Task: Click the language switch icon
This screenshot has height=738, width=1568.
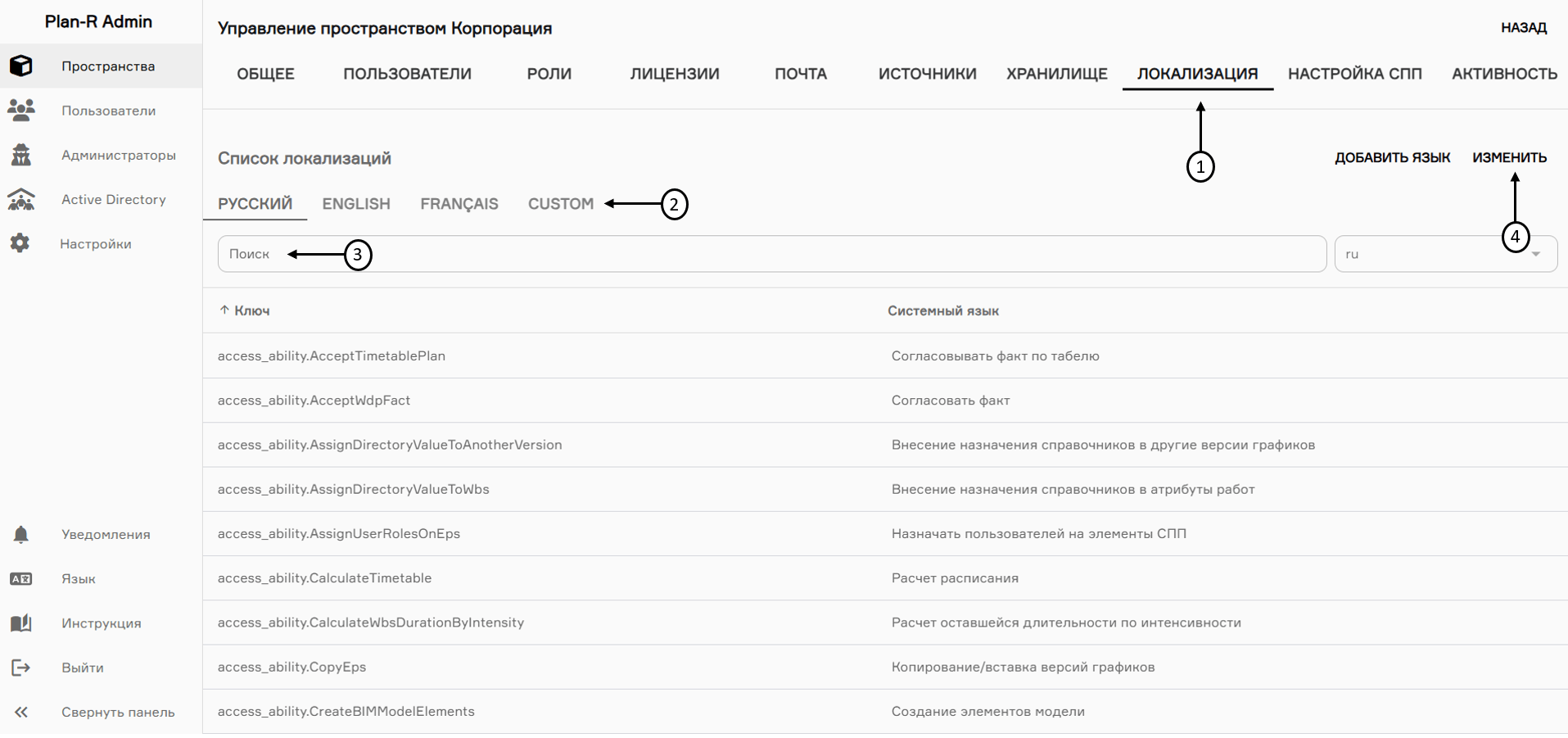Action: pos(21,579)
